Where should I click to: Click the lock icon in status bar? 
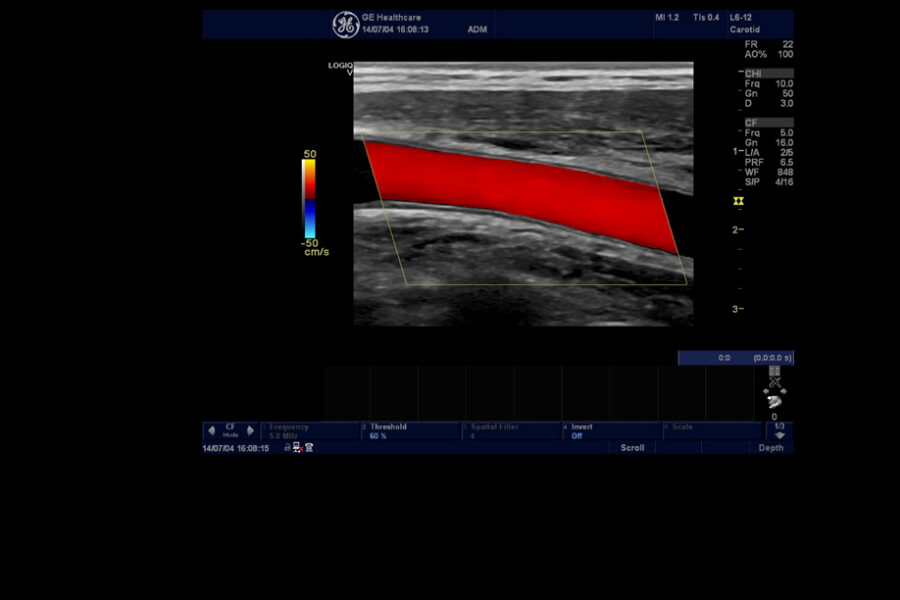click(288, 448)
